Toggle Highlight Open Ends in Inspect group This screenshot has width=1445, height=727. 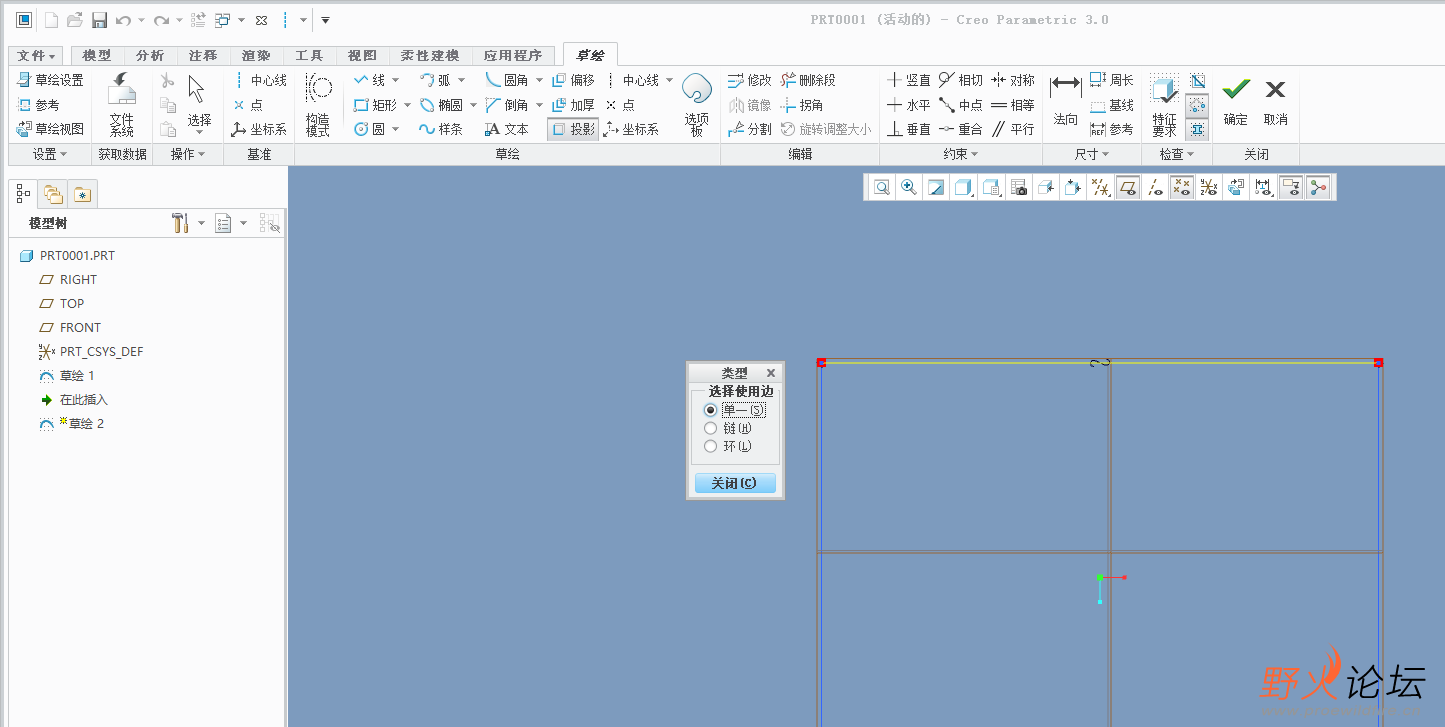(x=1197, y=105)
